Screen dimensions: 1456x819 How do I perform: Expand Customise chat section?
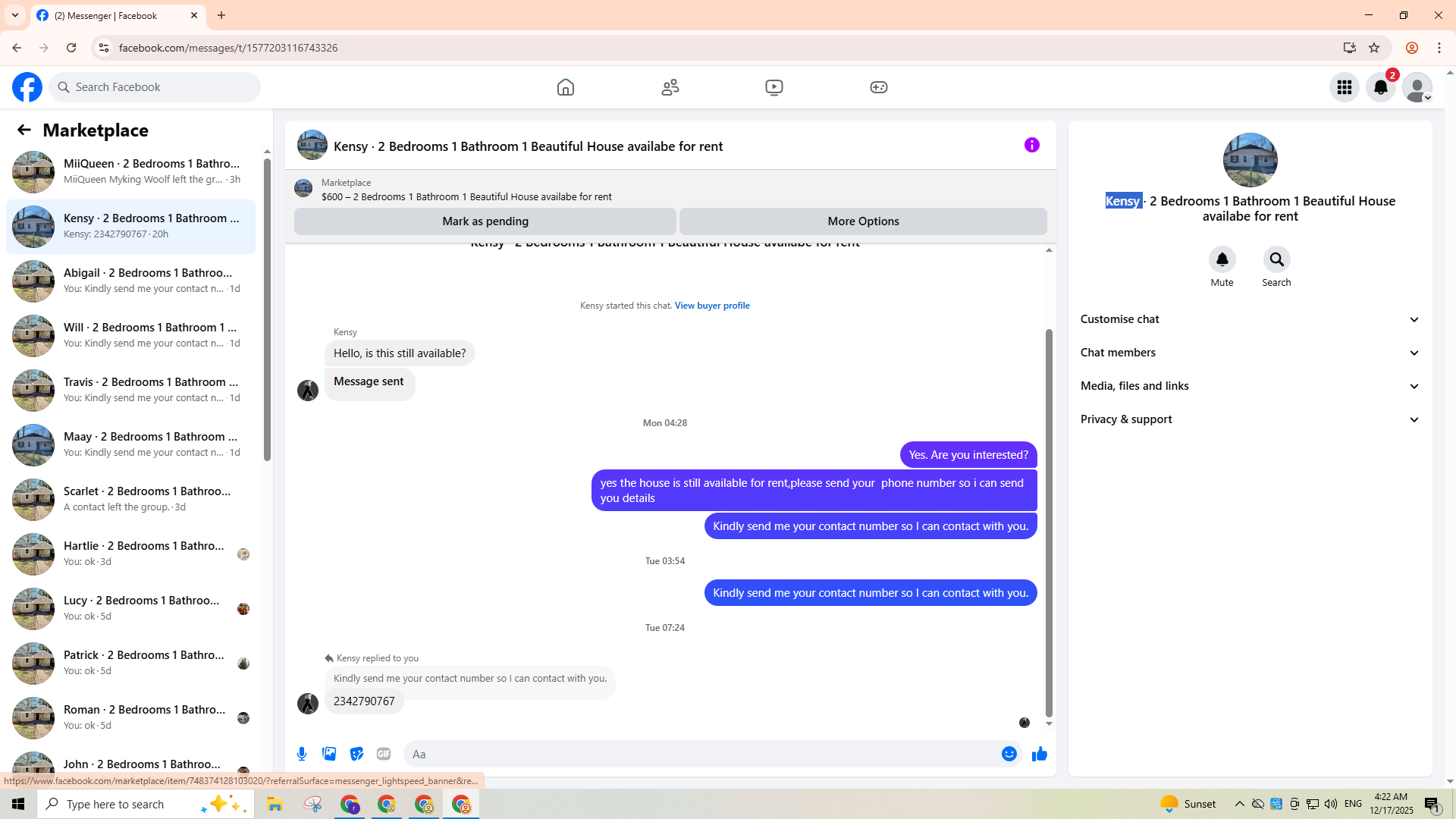[1250, 319]
